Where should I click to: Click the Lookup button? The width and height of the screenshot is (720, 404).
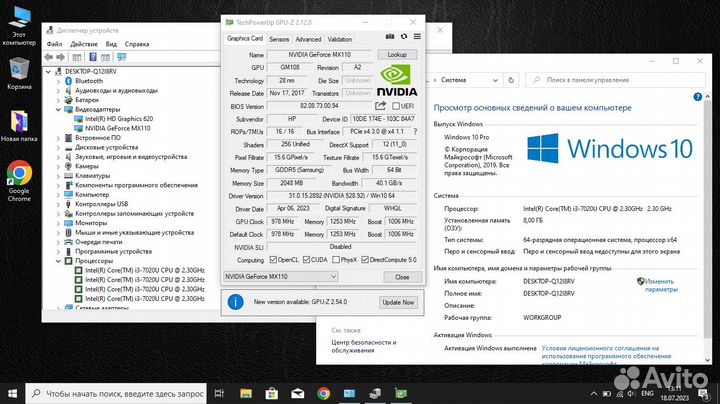coord(397,55)
